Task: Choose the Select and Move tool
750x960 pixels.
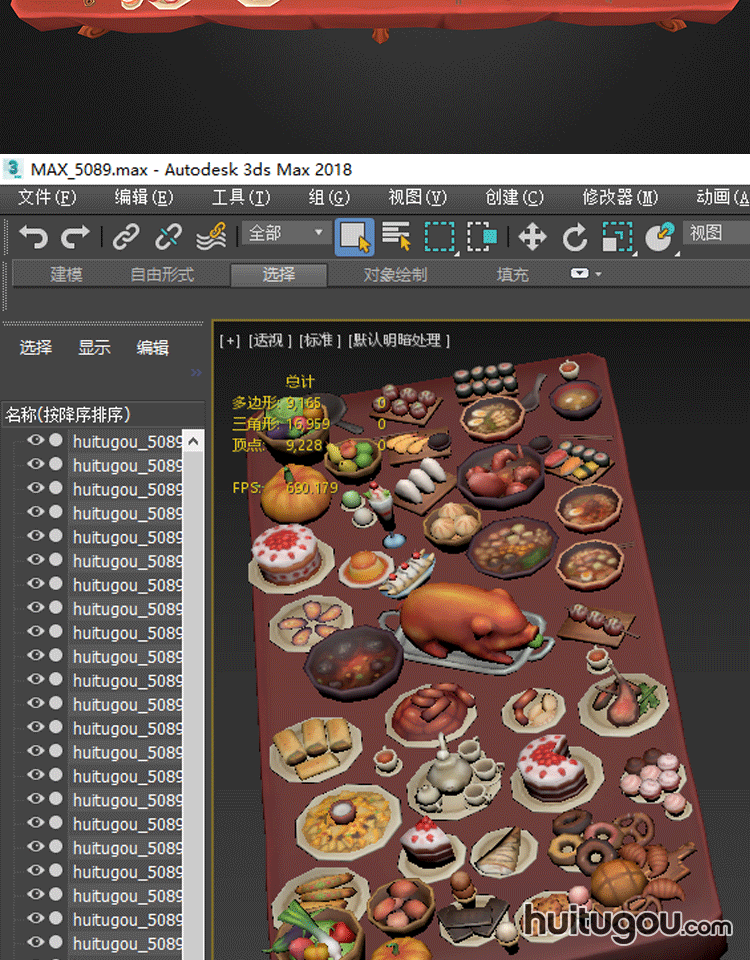Action: coord(532,237)
